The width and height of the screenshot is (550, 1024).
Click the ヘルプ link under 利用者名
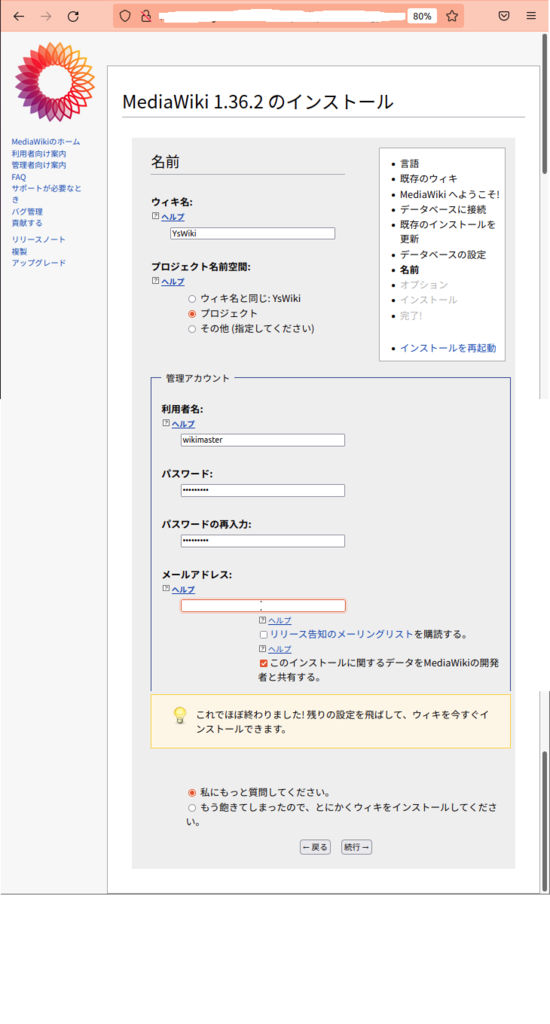point(183,424)
